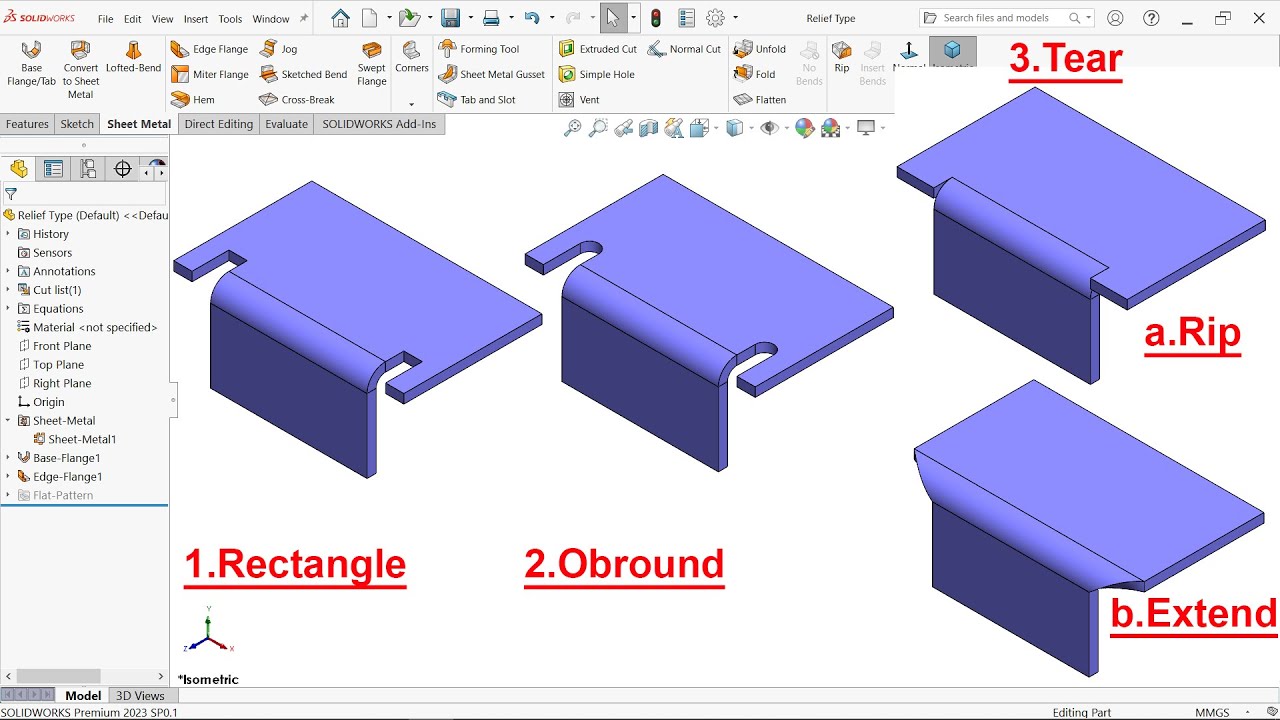The height and width of the screenshot is (720, 1280).
Task: Click the Rebuild traffic light icon
Action: point(656,18)
